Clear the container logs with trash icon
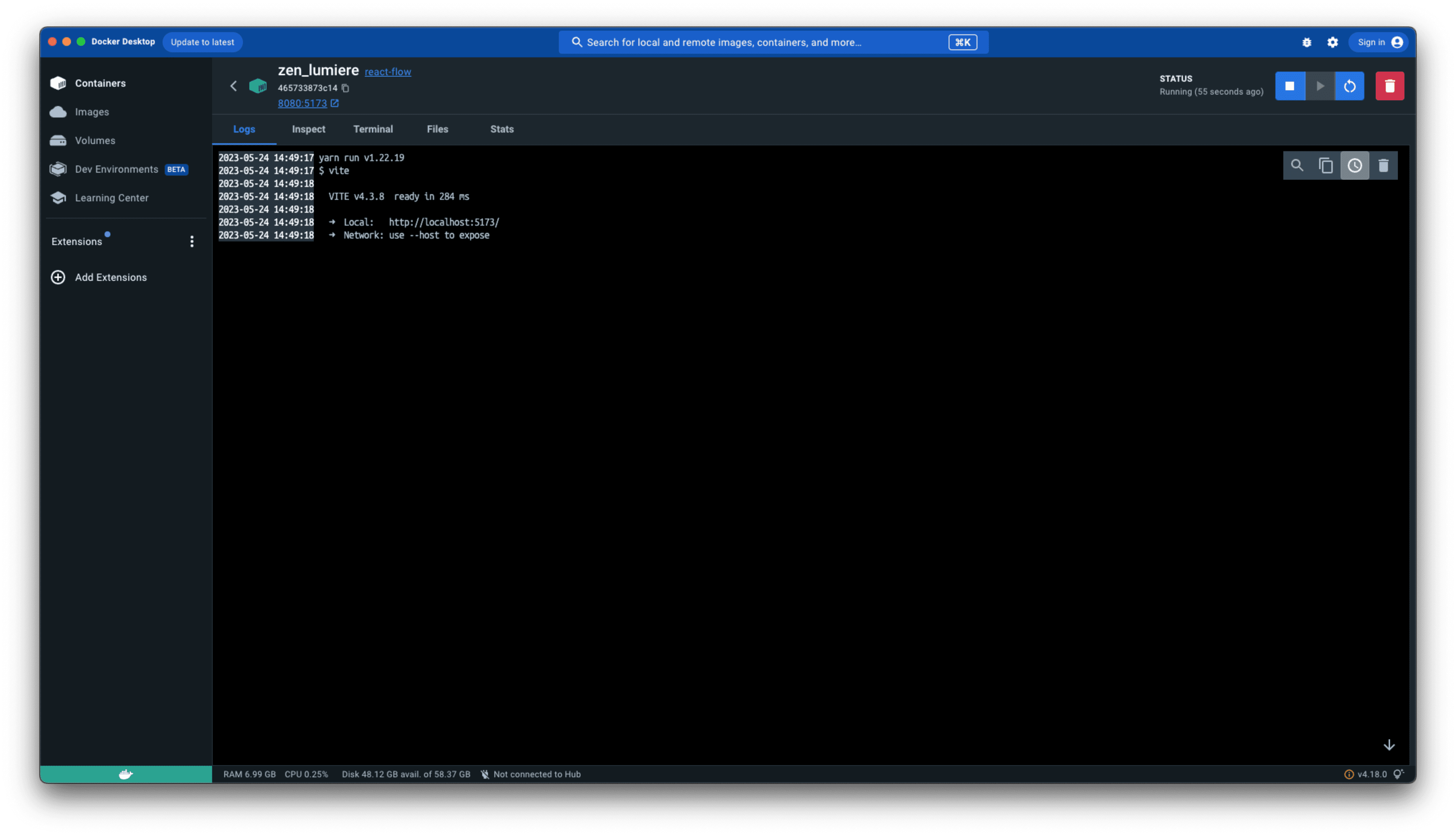Viewport: 1456px width, 836px height. (x=1384, y=165)
